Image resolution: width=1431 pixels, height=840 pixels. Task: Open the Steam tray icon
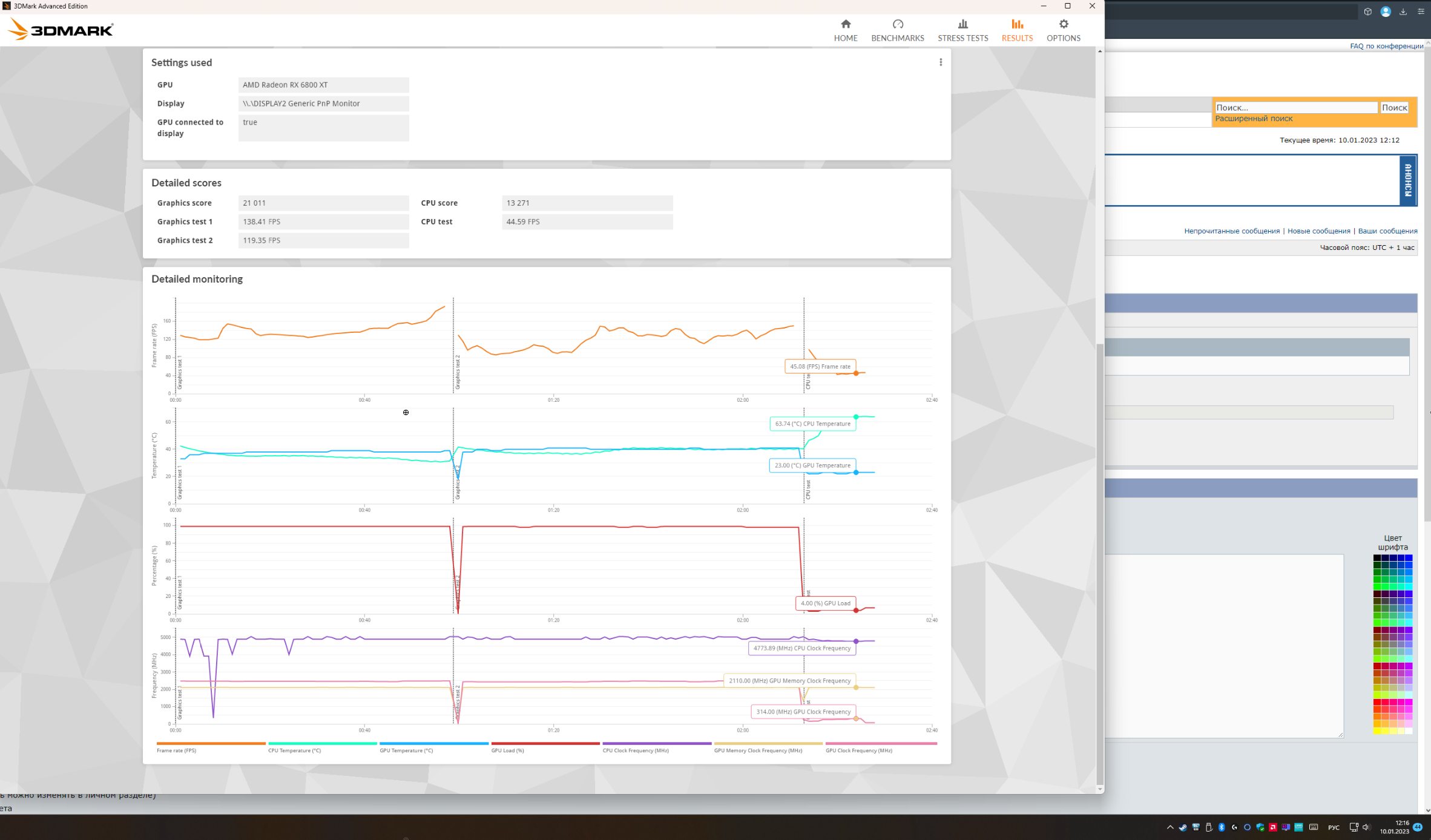(x=1183, y=827)
